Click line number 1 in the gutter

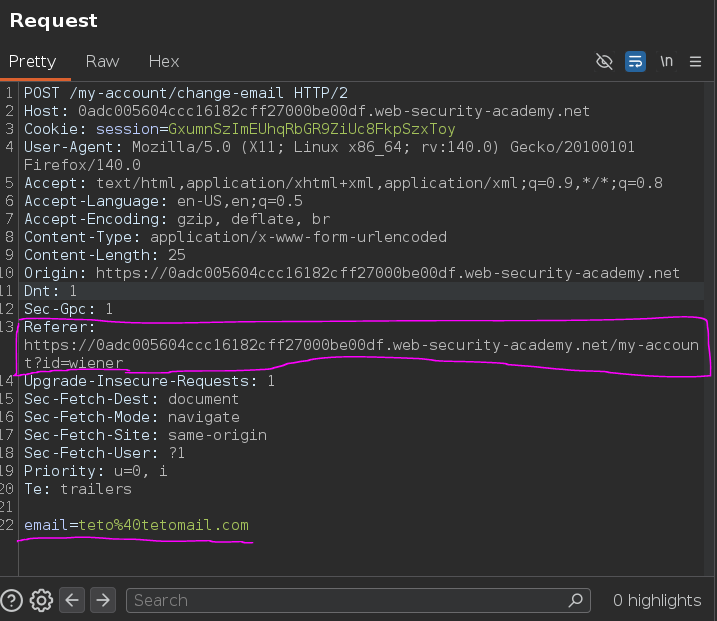9,93
